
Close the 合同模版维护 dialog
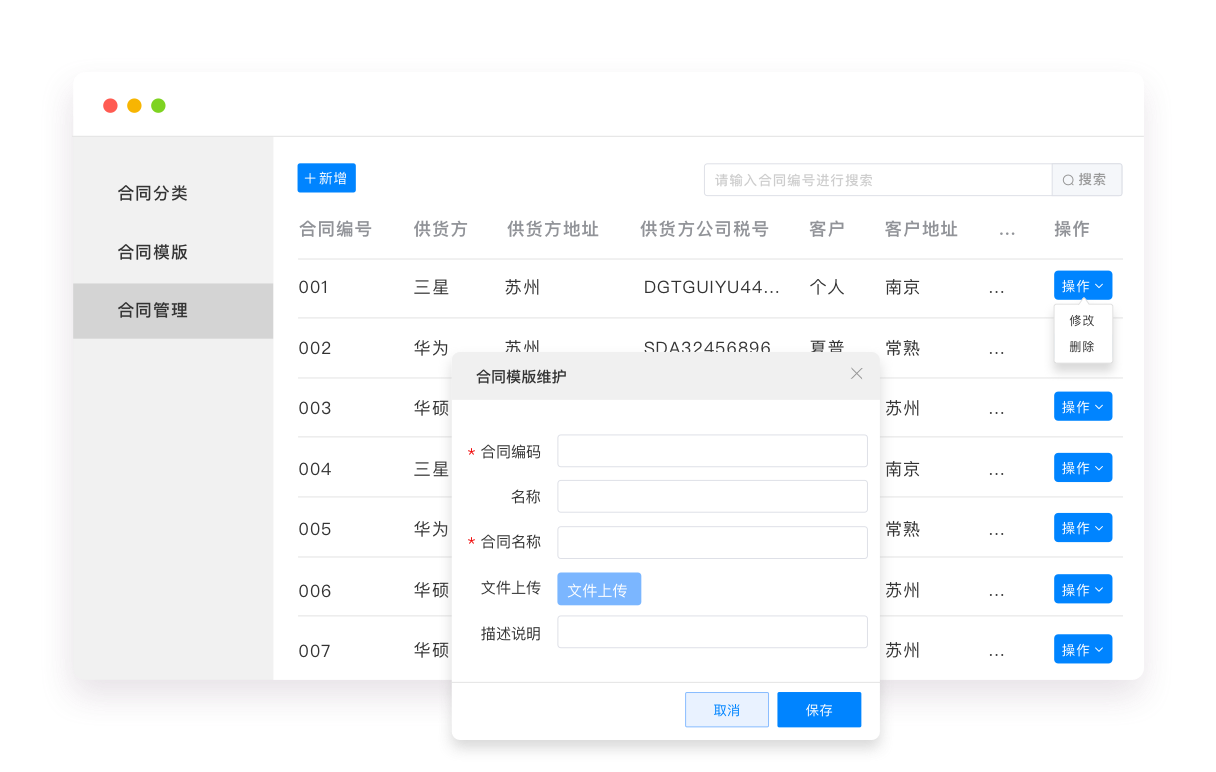click(856, 374)
